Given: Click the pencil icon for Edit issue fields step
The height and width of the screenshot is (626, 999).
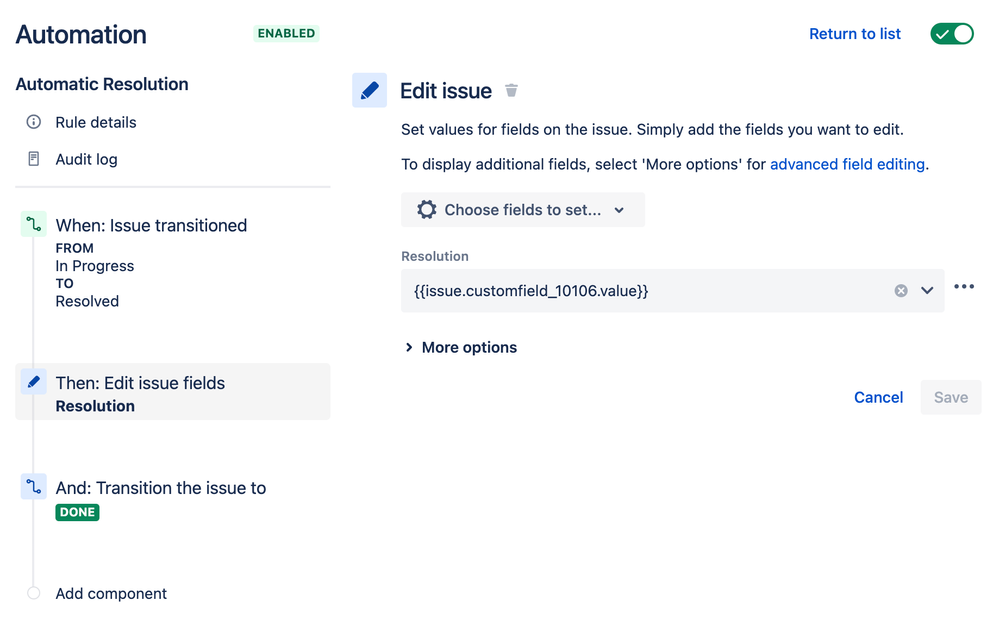Looking at the screenshot, I should 34,382.
